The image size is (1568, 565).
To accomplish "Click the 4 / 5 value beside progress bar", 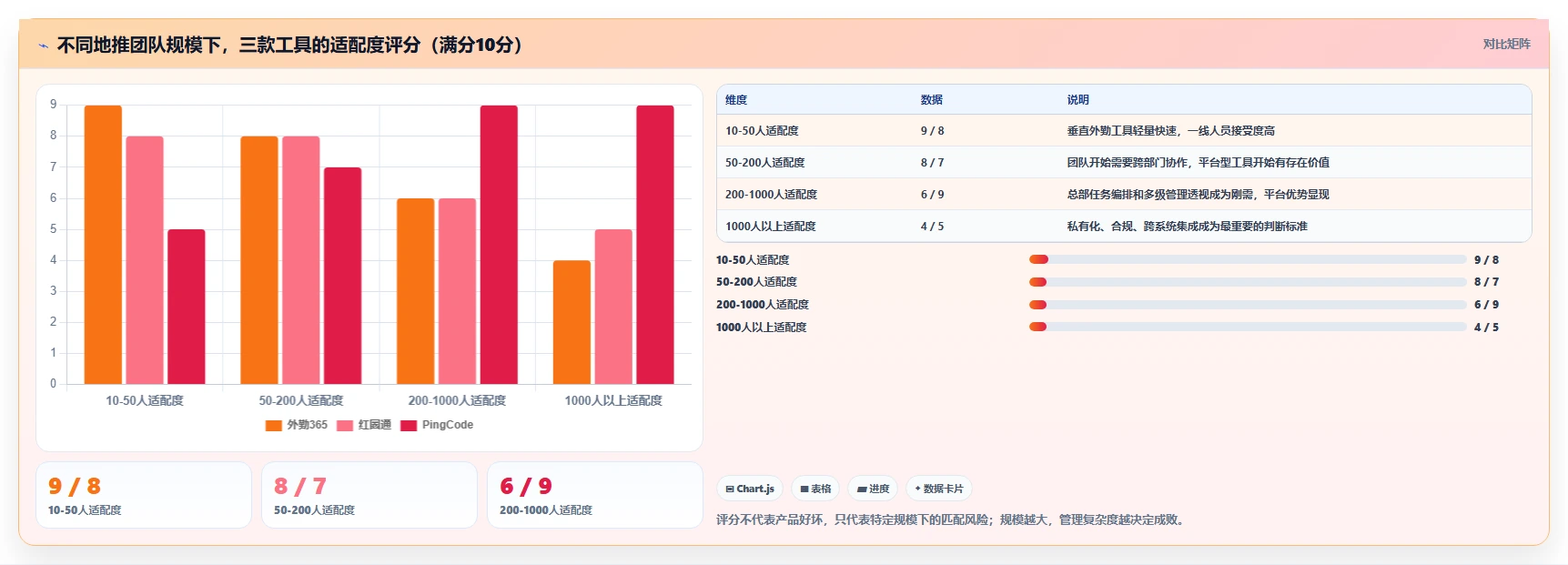I will [1486, 328].
